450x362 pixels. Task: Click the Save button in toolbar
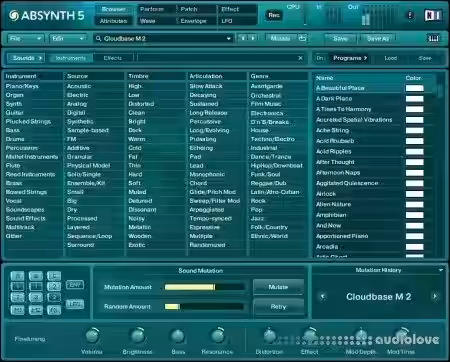pyautogui.click(x=340, y=39)
